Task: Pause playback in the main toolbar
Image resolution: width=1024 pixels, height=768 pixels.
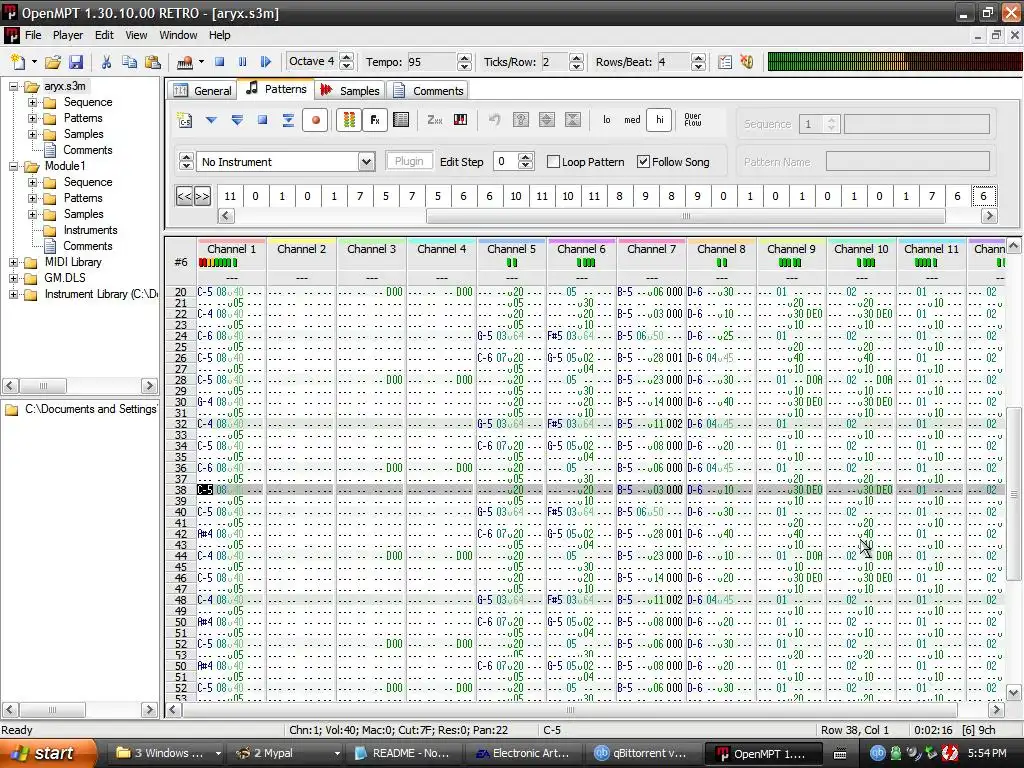Action: 242,62
